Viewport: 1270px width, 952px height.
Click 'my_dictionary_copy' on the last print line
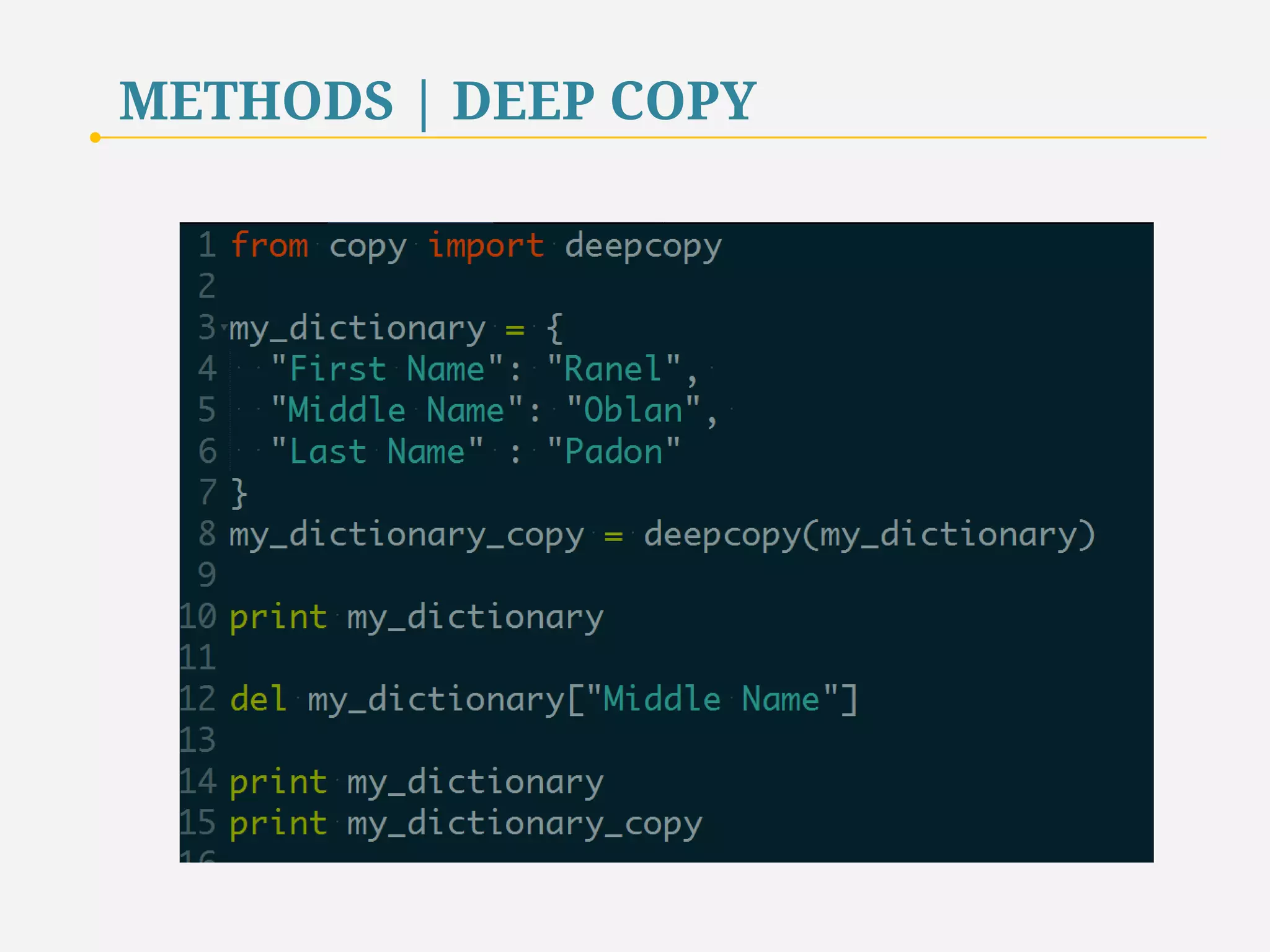[x=524, y=824]
